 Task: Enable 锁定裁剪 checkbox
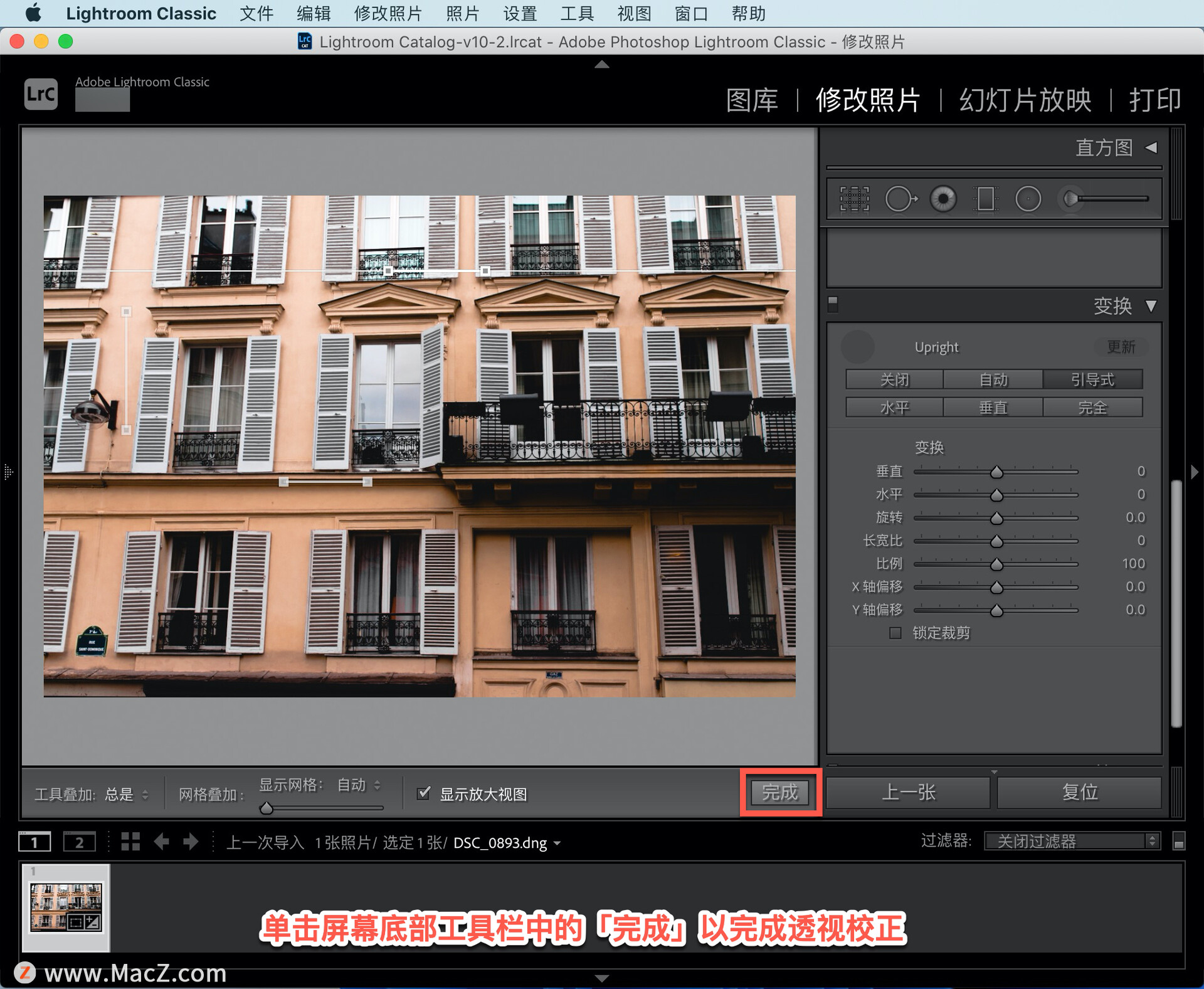[895, 633]
